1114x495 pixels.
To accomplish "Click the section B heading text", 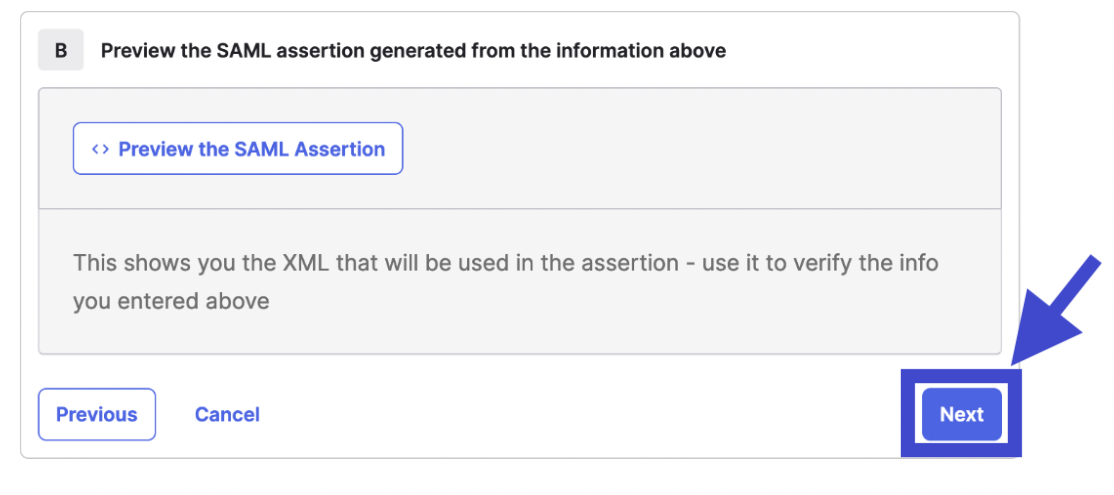I will pos(413,50).
